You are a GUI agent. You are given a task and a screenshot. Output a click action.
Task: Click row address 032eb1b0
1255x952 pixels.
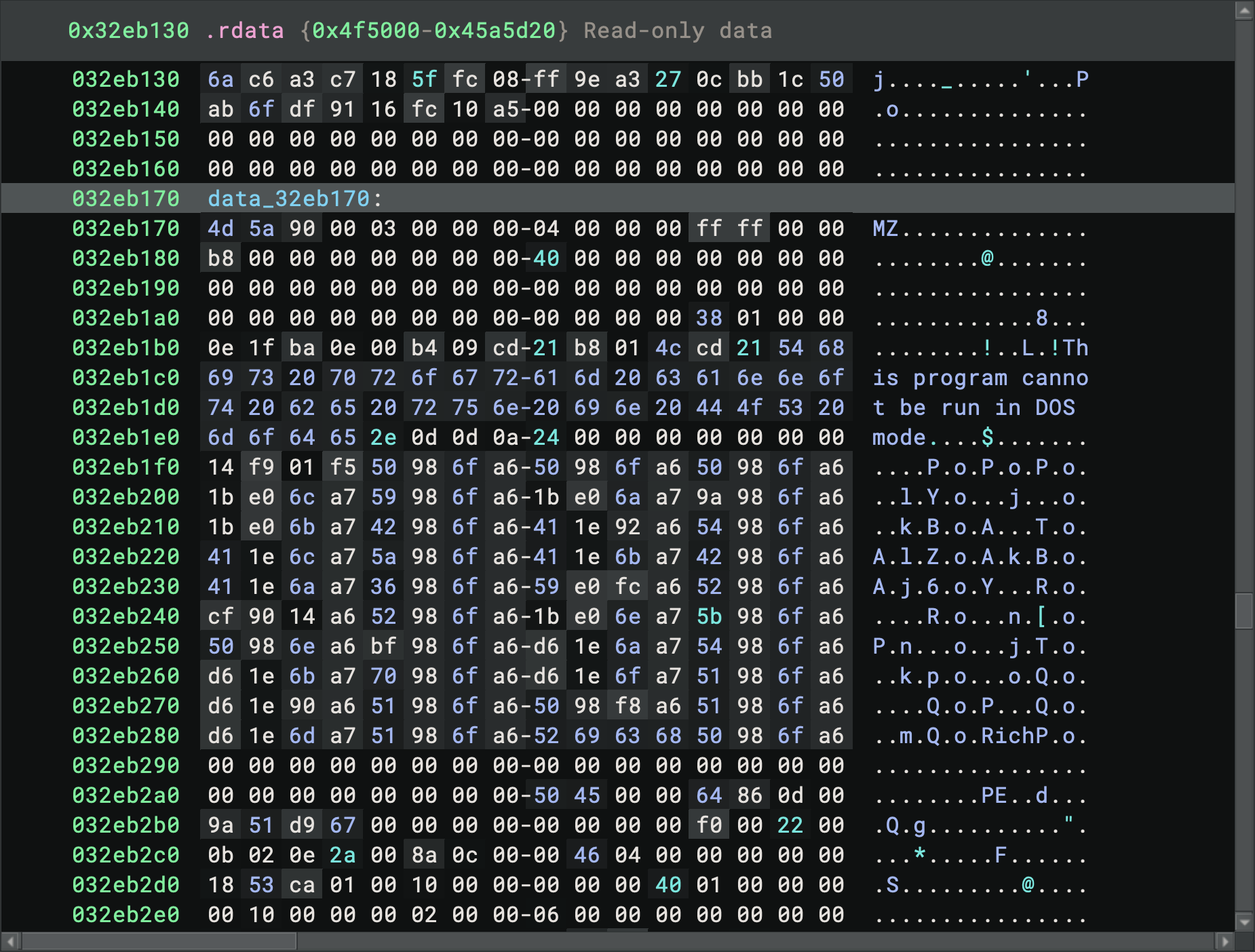(x=125, y=348)
